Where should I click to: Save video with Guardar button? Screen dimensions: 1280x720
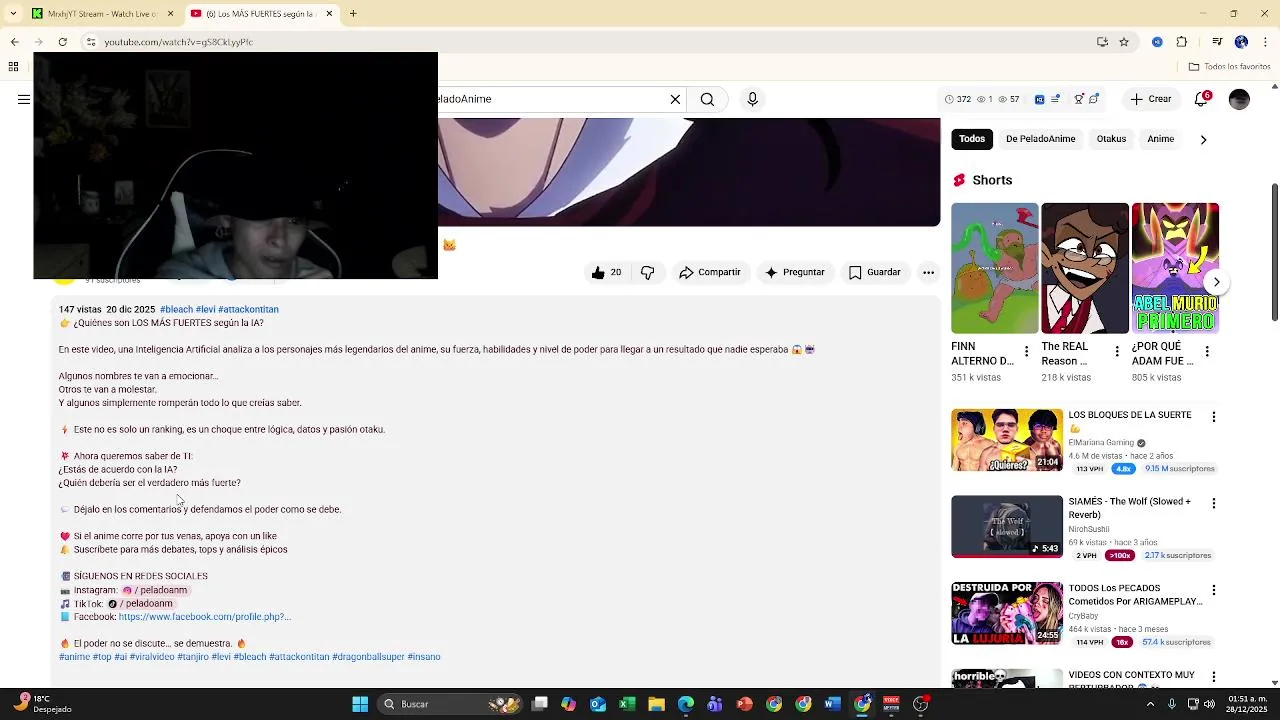click(x=875, y=272)
